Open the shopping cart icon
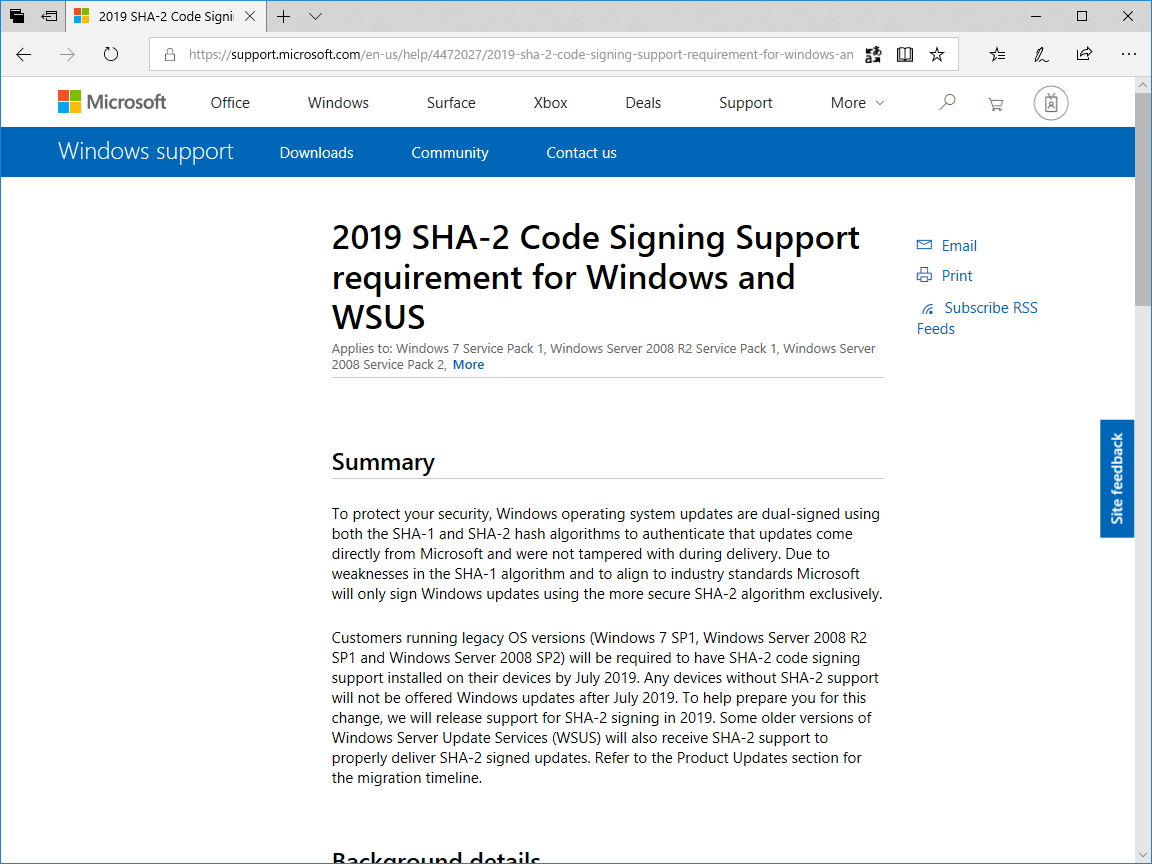This screenshot has height=864, width=1152. coord(995,103)
